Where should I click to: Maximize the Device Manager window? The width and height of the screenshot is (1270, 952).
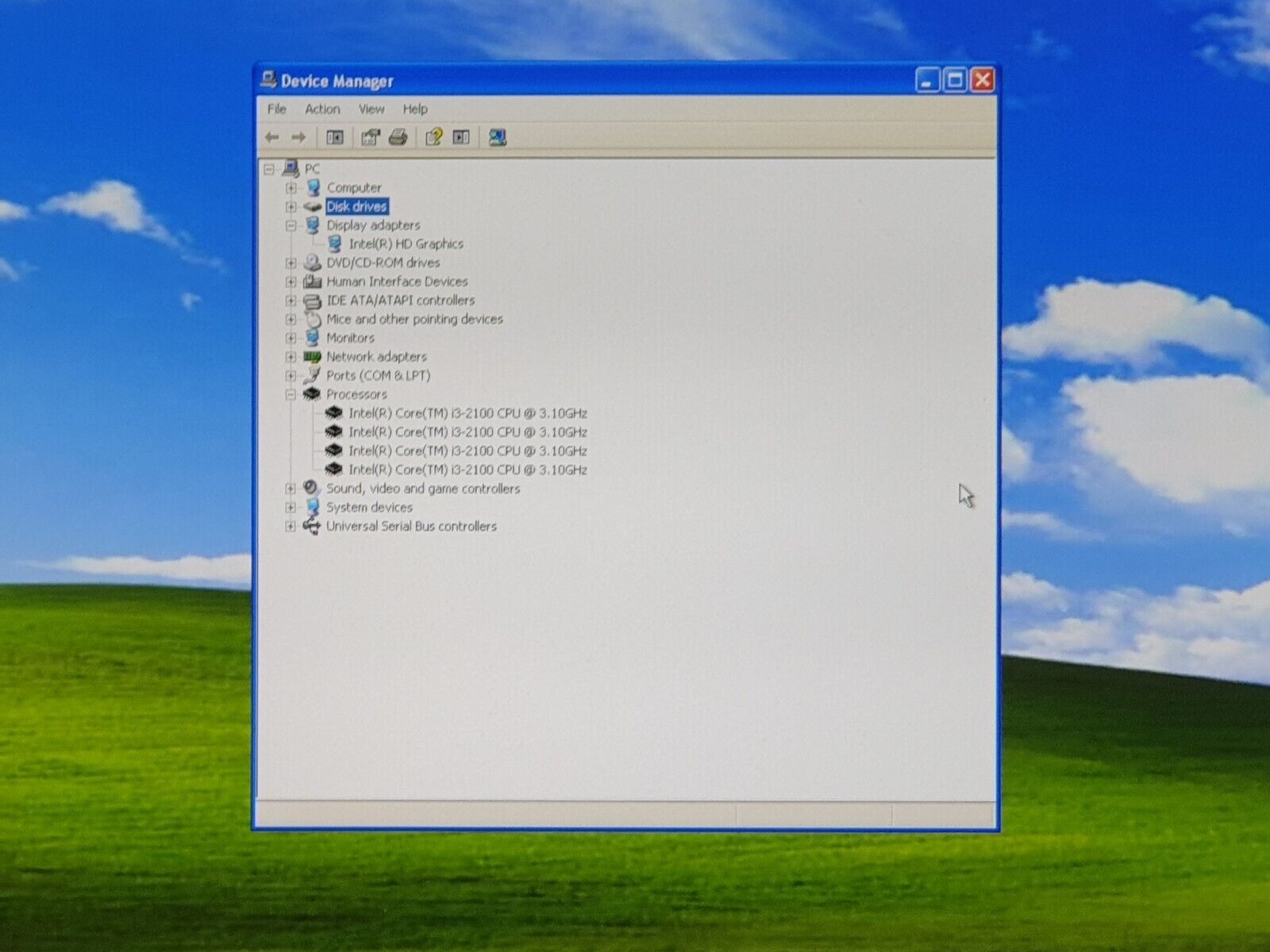(955, 80)
